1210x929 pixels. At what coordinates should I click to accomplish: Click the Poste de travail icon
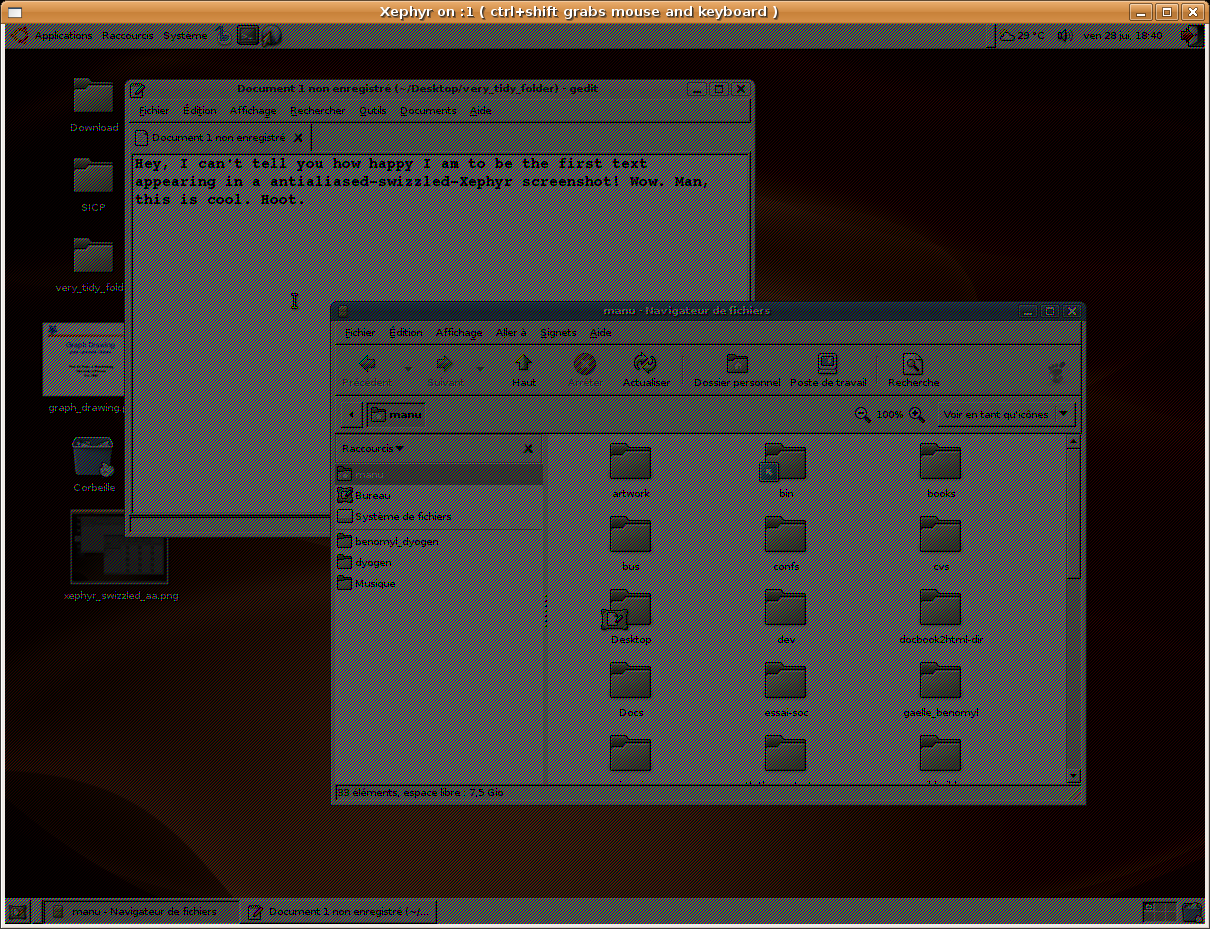[827, 366]
